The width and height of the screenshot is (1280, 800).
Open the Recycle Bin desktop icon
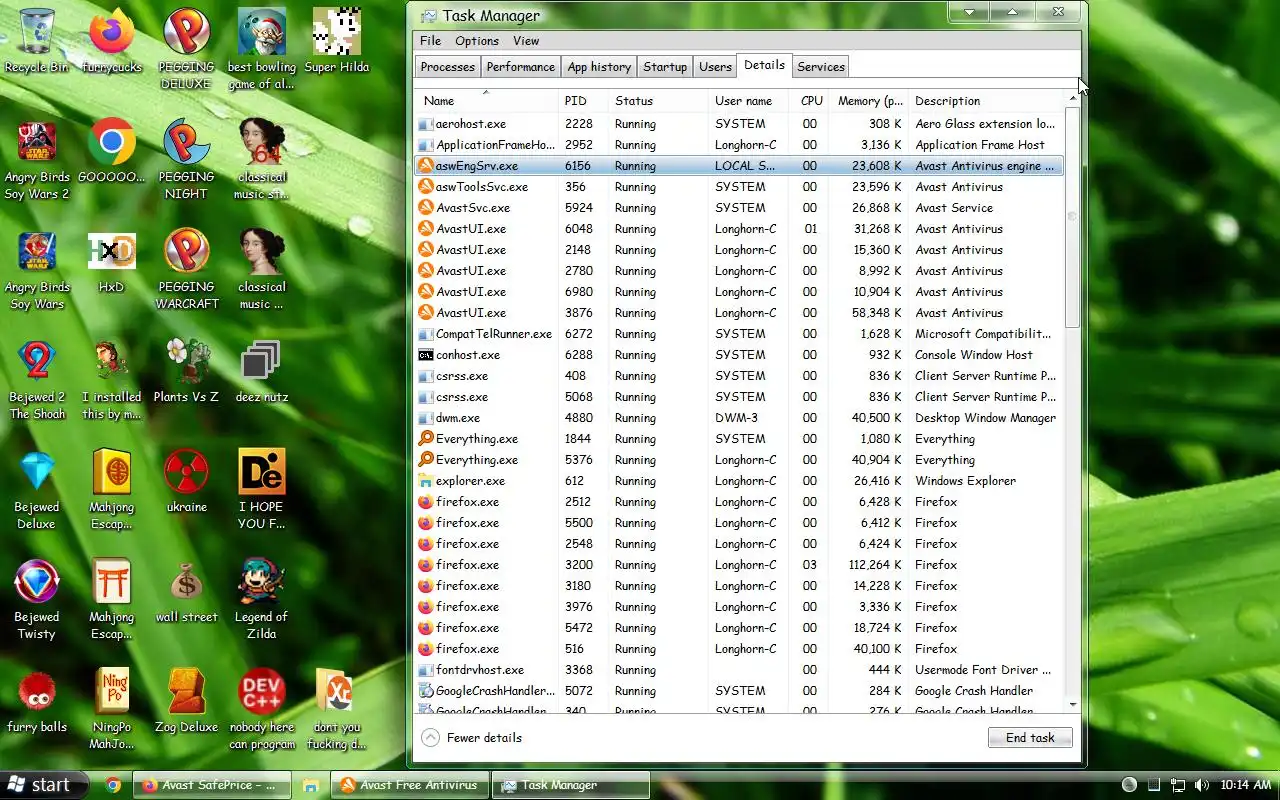click(37, 41)
